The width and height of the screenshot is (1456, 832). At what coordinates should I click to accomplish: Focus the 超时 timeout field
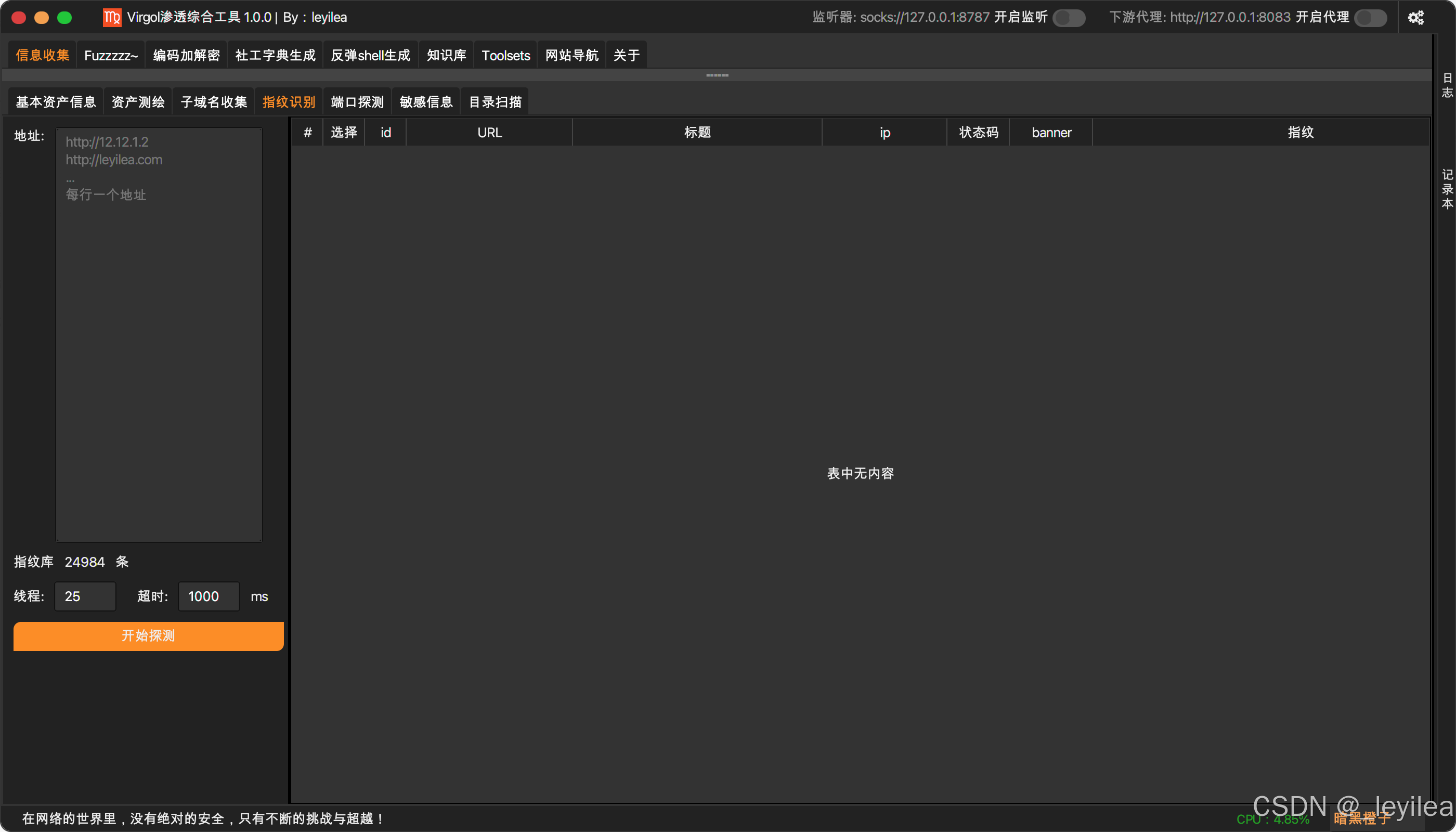(x=209, y=596)
